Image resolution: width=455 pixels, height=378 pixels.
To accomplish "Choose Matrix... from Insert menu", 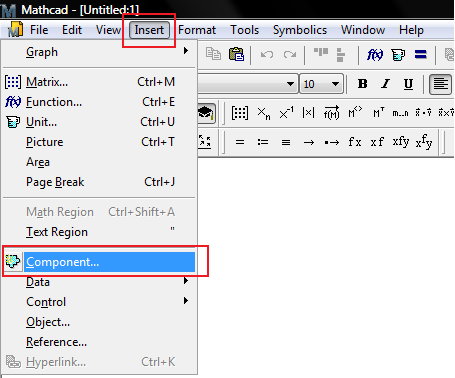I will [x=99, y=82].
